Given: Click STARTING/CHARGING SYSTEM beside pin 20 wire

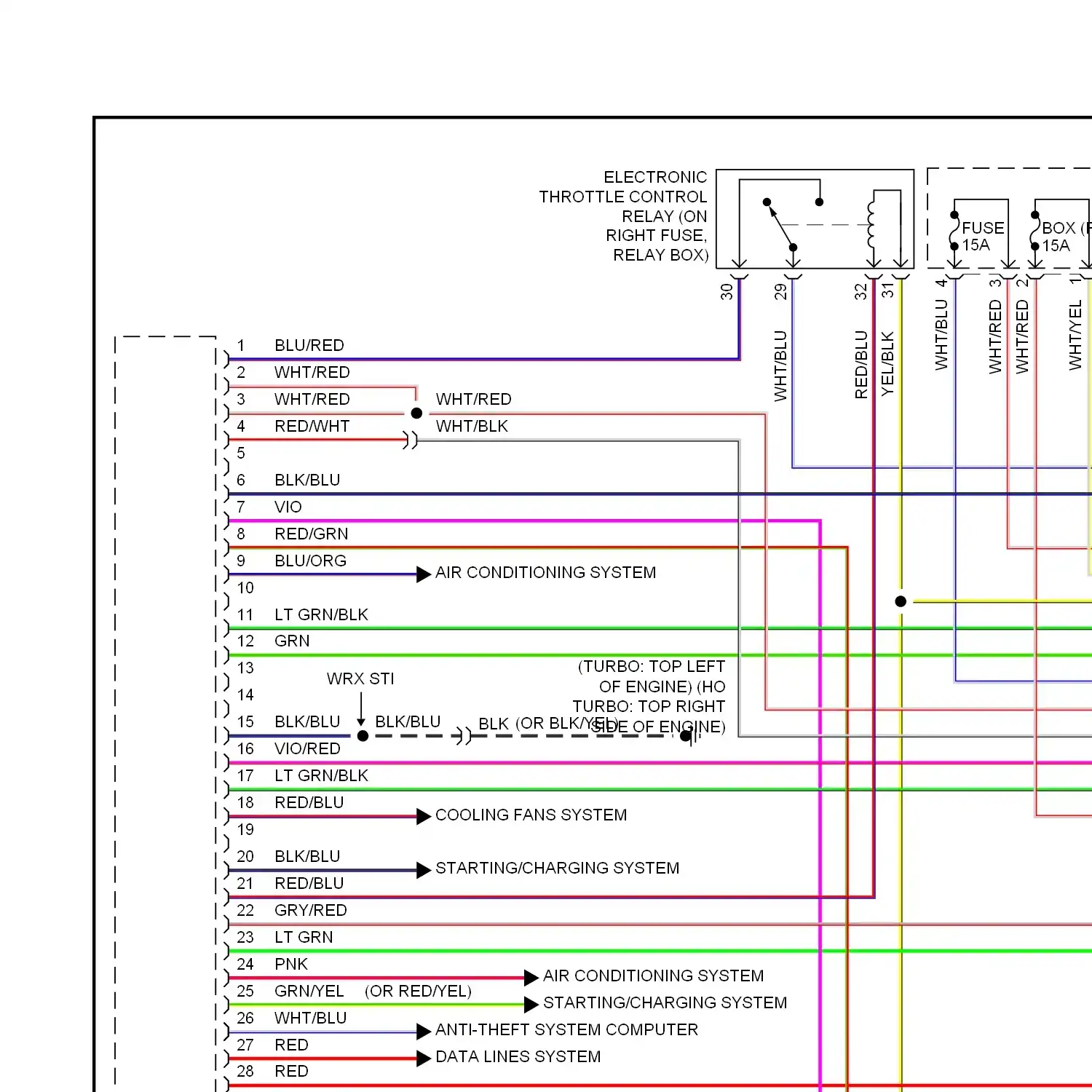Looking at the screenshot, I should point(558,868).
